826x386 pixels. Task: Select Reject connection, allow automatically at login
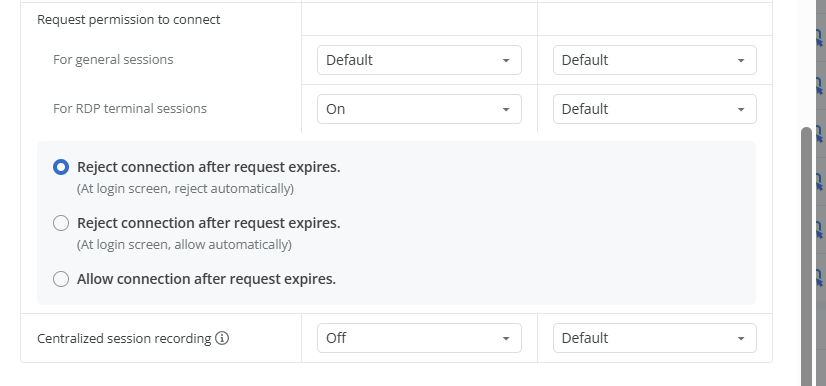[61, 223]
